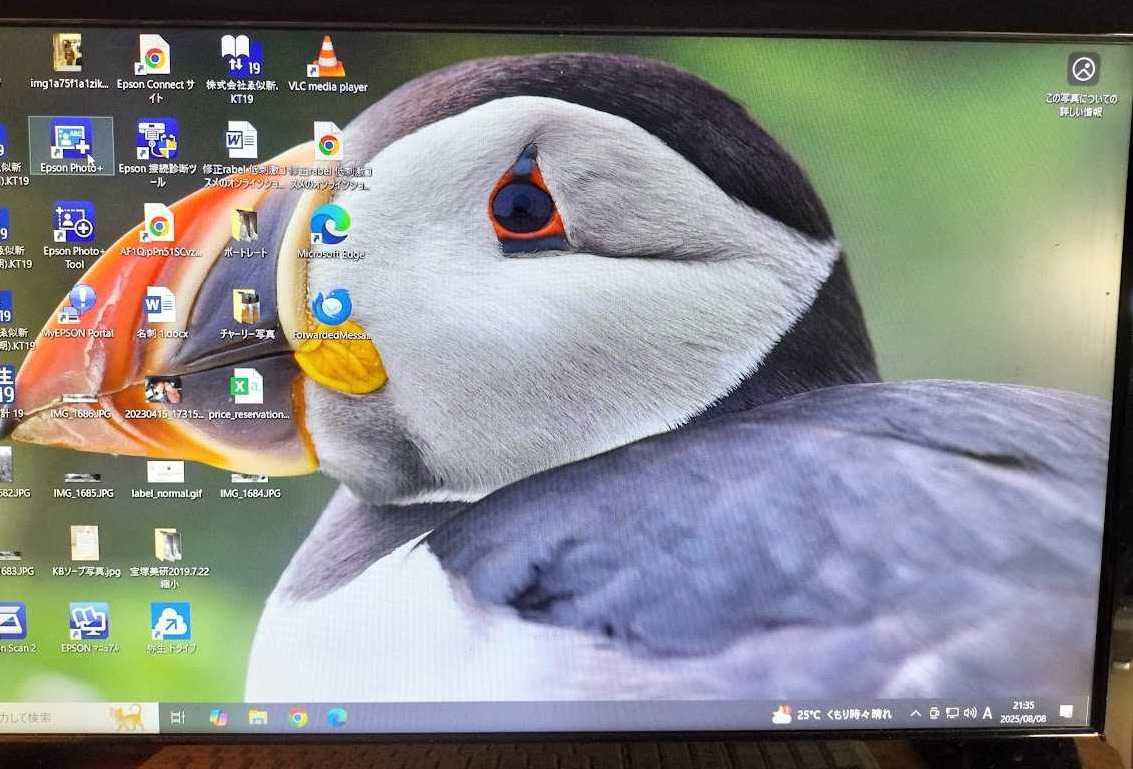Open the label_normal.gif file

tap(165, 472)
